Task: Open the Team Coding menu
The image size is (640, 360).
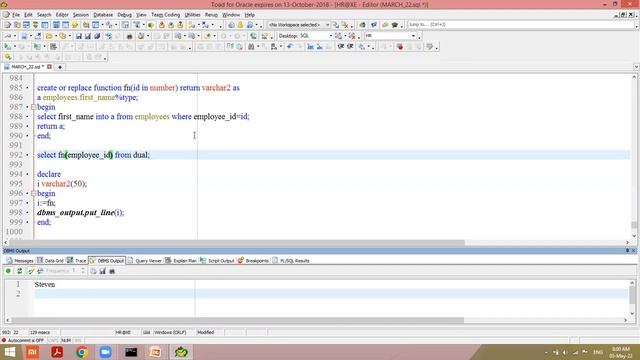Action: pyautogui.click(x=165, y=15)
